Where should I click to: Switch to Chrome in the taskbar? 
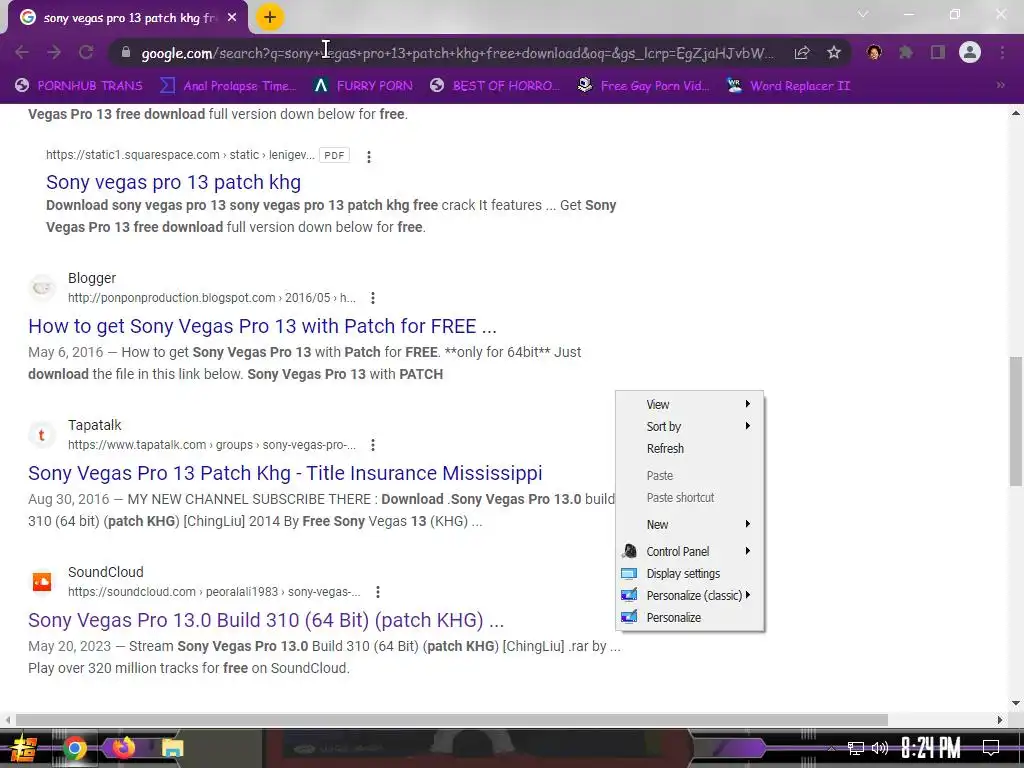[x=75, y=748]
